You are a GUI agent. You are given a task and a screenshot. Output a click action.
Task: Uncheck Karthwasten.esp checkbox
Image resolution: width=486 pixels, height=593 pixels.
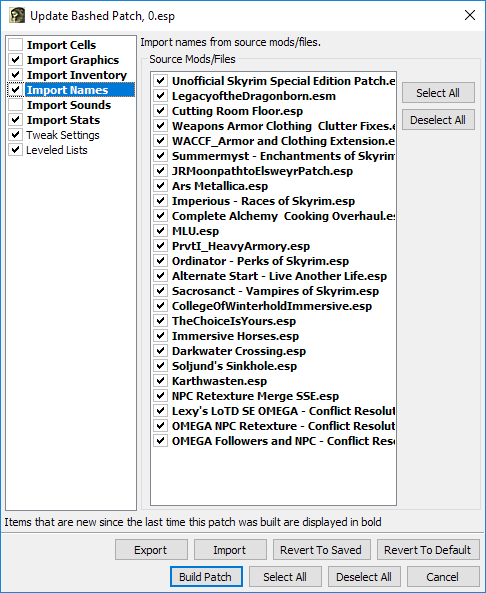point(160,381)
